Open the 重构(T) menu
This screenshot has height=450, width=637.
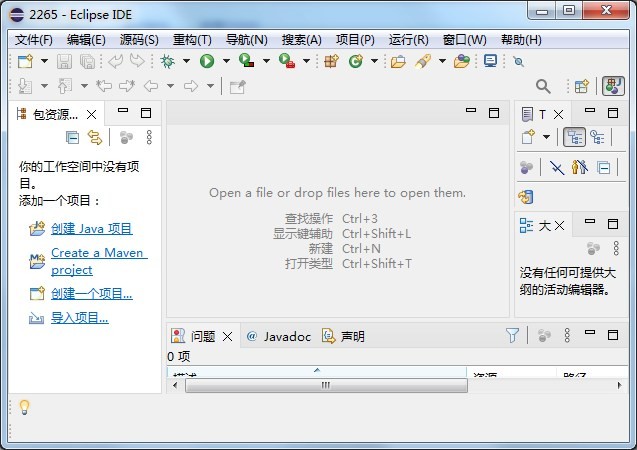[x=192, y=40]
